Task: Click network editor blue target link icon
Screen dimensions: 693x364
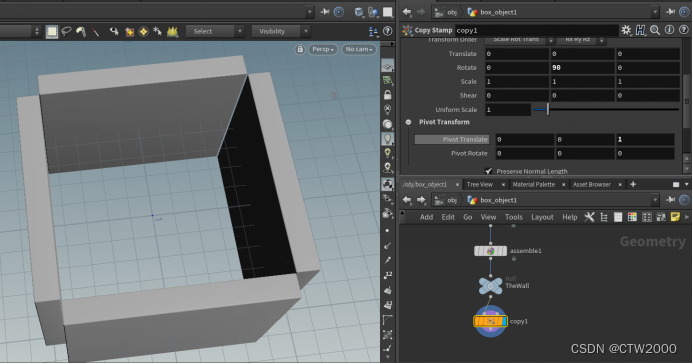Action: tap(684, 200)
